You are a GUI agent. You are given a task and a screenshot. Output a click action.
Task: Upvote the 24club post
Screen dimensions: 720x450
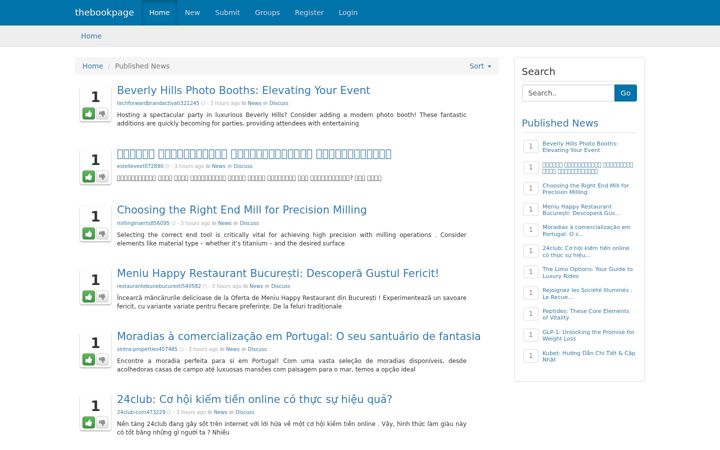(89, 422)
